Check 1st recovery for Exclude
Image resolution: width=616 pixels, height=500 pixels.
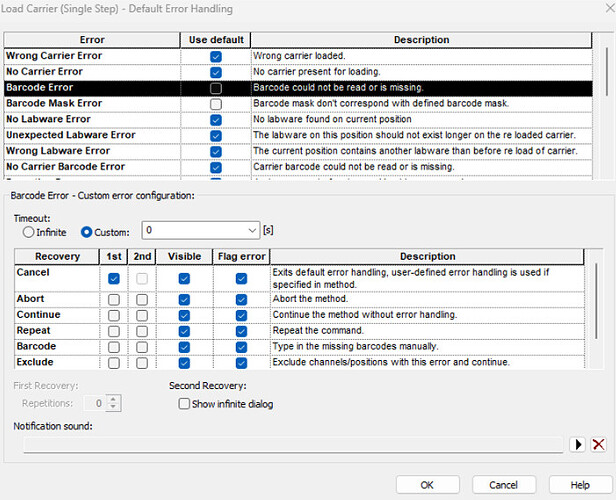click(x=114, y=363)
